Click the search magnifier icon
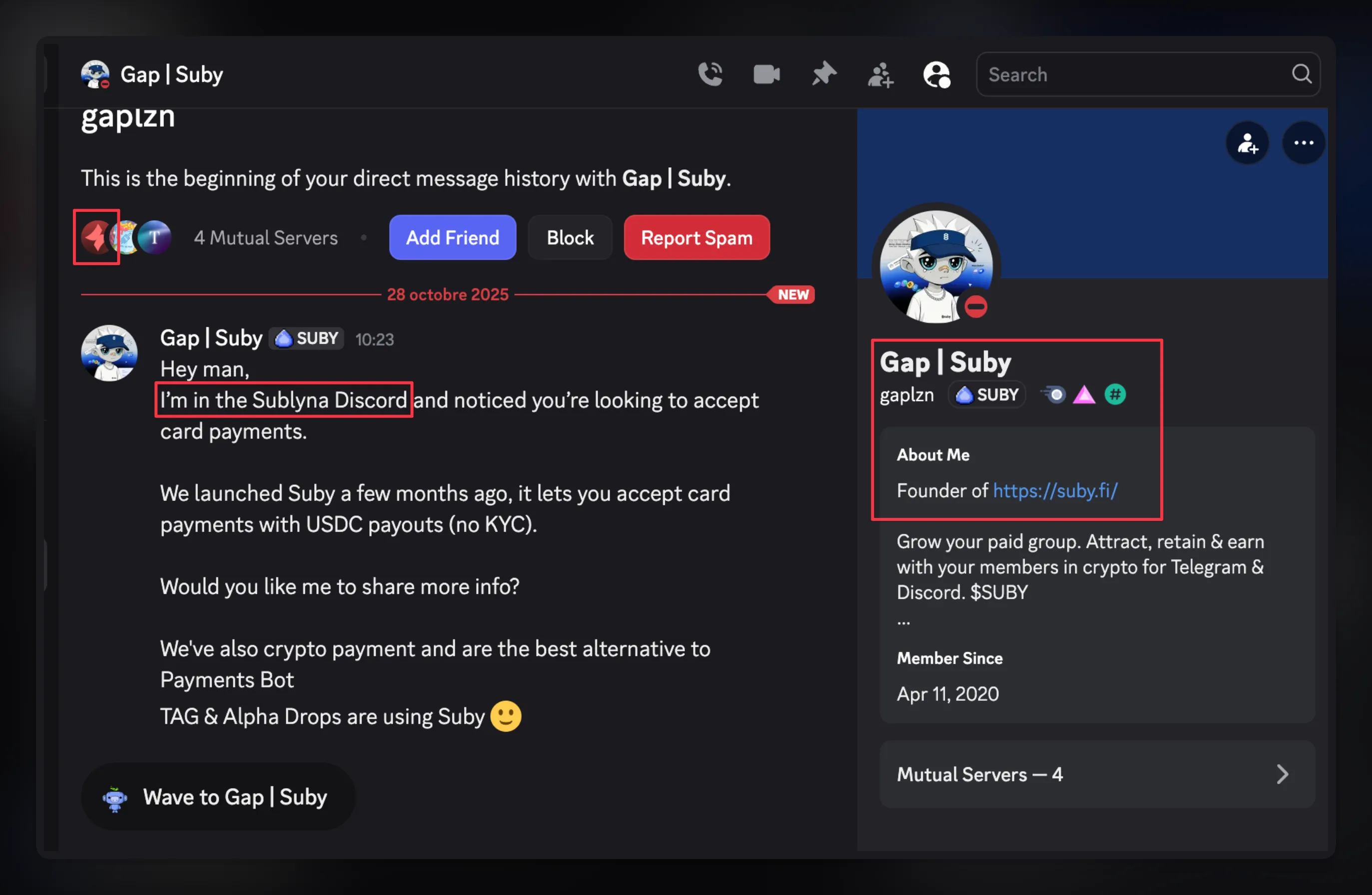The height and width of the screenshot is (895, 1372). (1301, 74)
